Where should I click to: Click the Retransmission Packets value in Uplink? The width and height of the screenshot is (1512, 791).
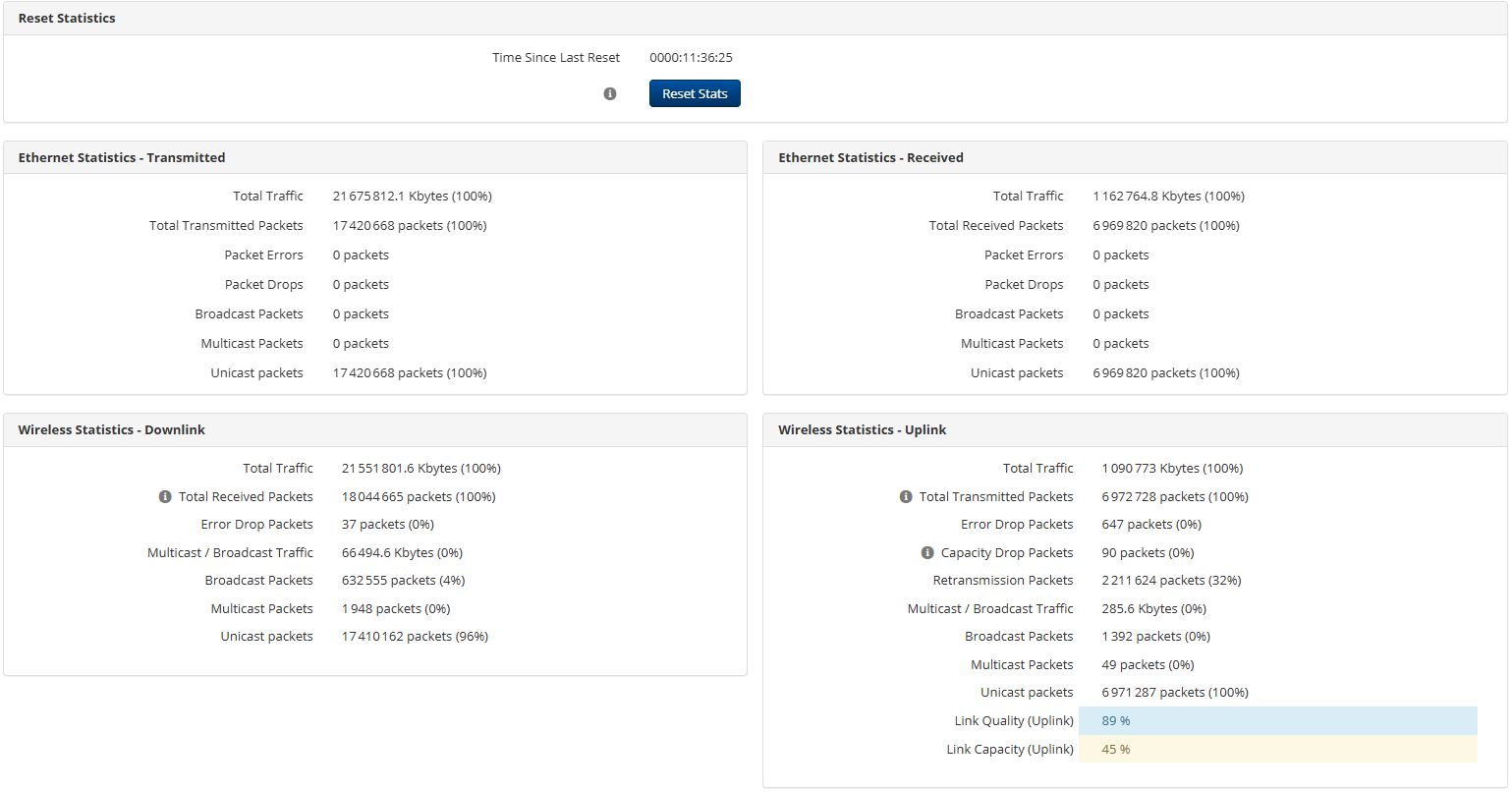(x=1171, y=580)
